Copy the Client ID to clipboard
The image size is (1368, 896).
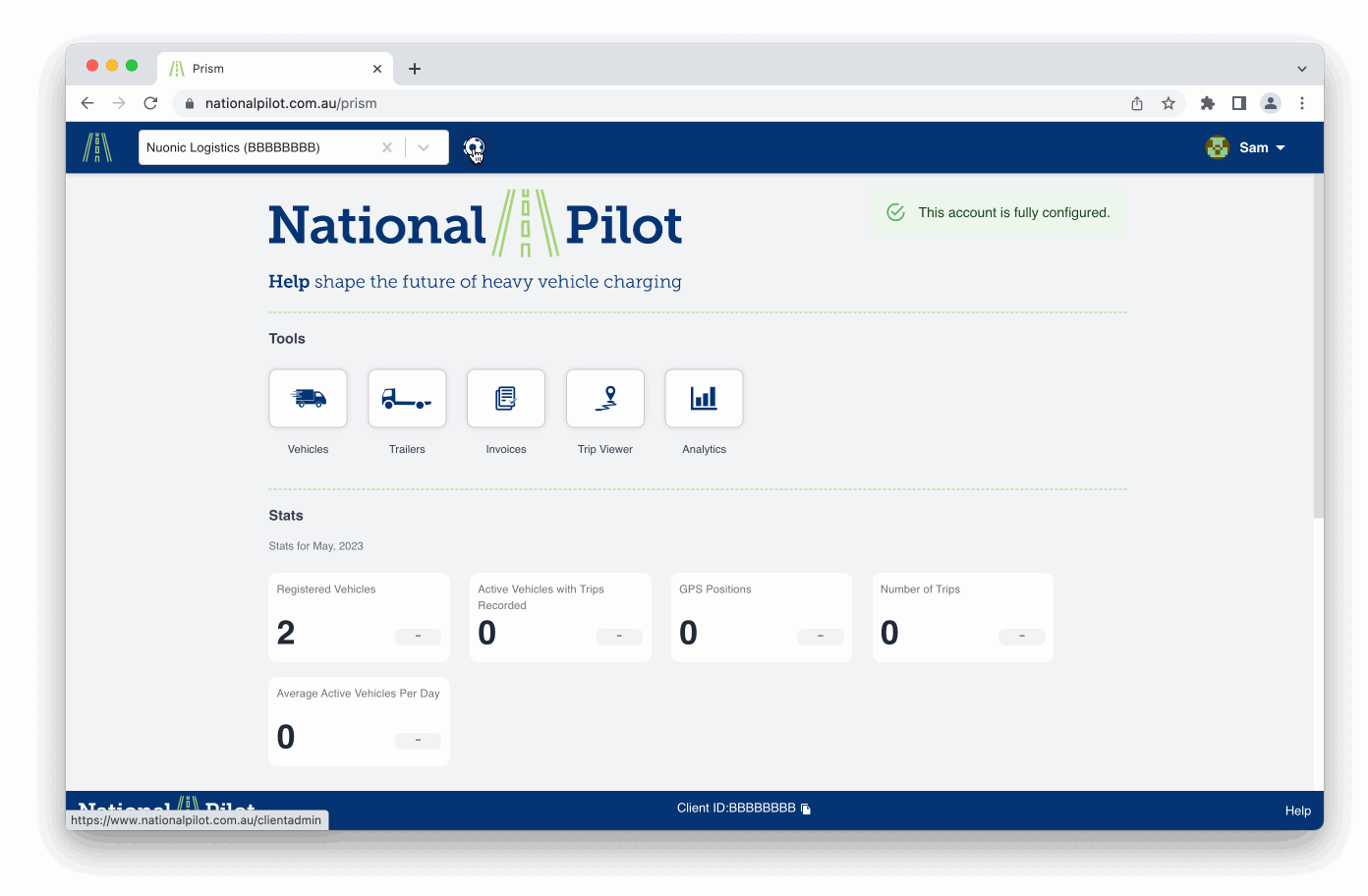(x=806, y=809)
